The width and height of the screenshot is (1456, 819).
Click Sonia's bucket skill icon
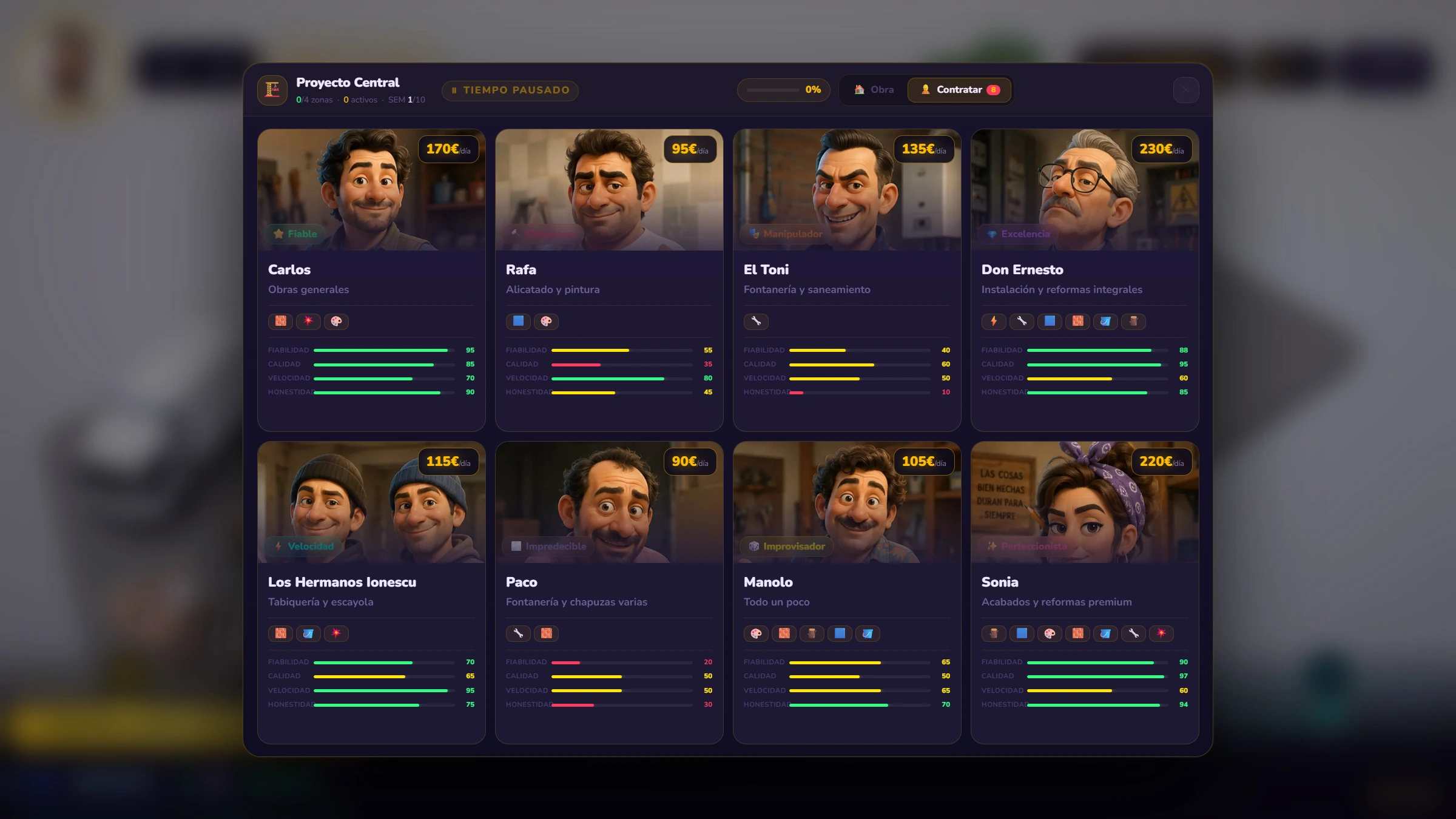point(1105,633)
